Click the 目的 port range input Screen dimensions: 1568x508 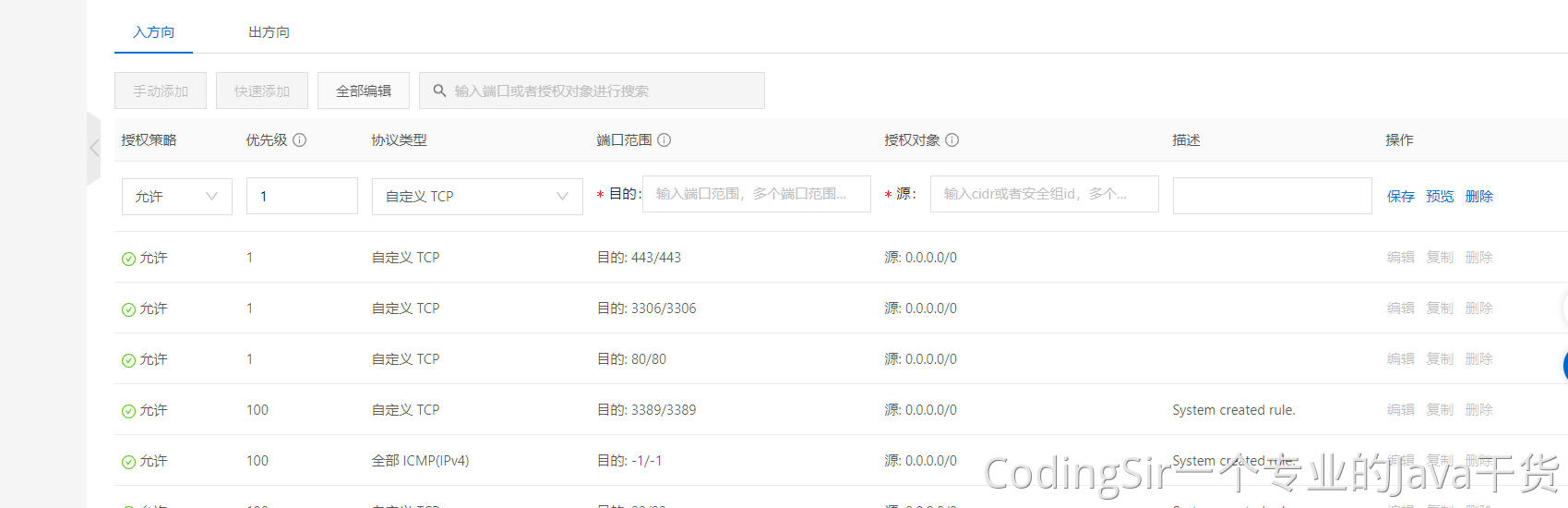click(757, 194)
